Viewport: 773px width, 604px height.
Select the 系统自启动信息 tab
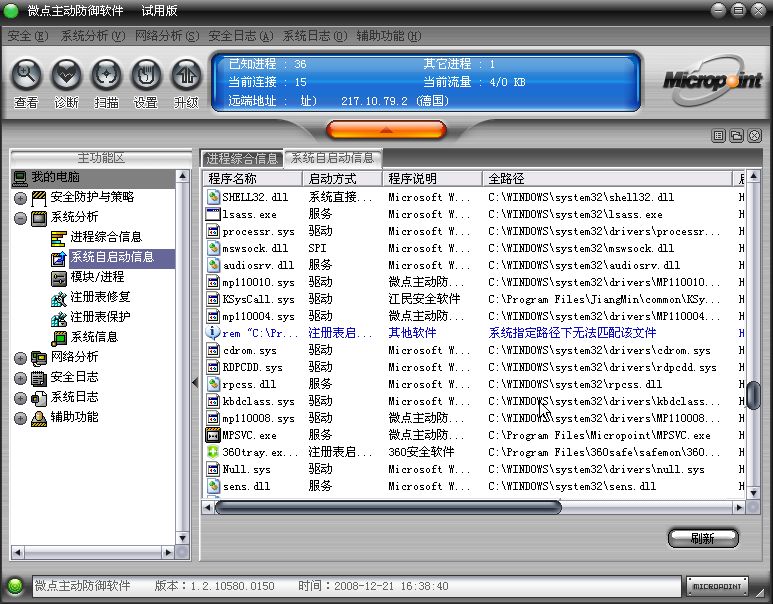point(332,158)
